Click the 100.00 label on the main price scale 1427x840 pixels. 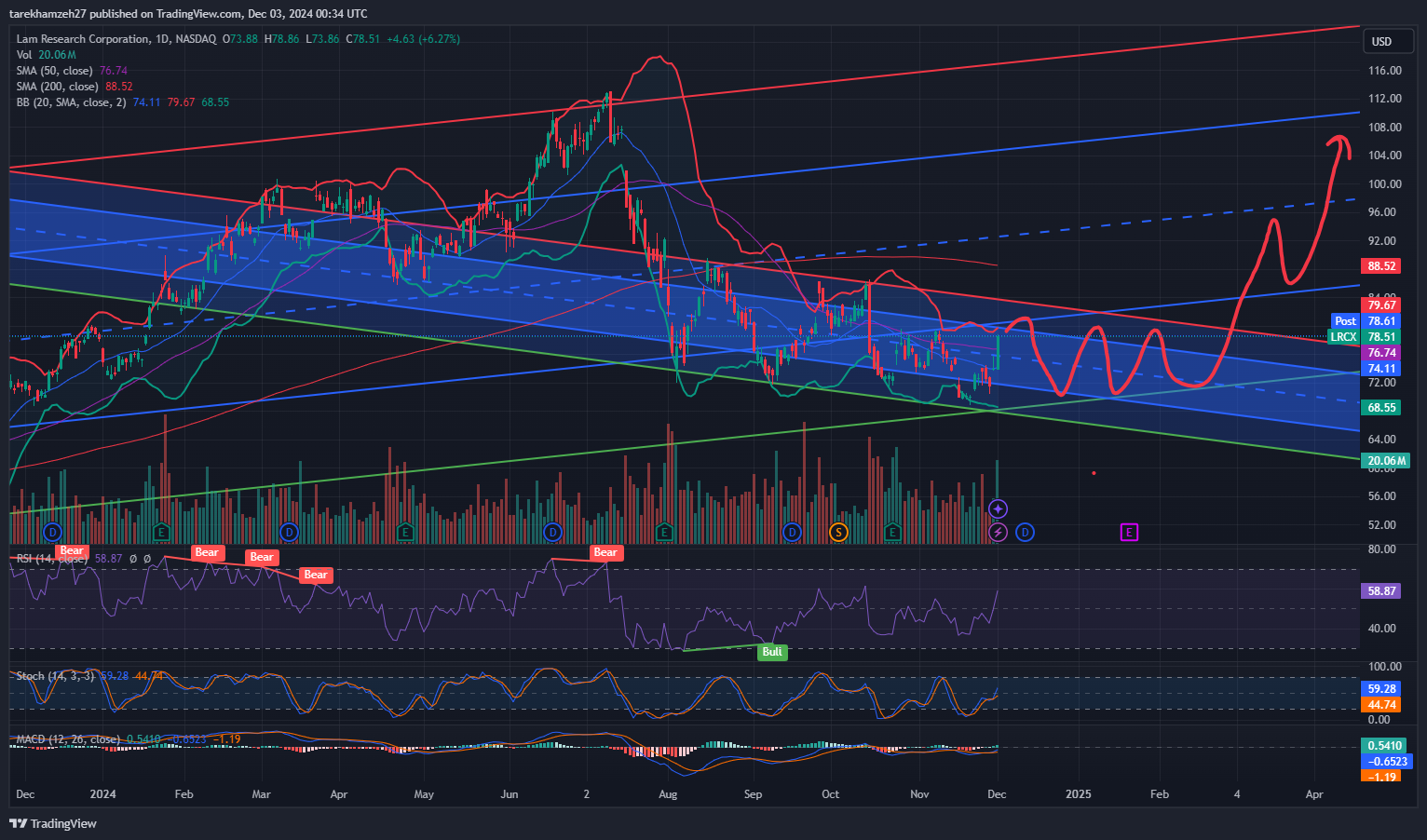1384,184
